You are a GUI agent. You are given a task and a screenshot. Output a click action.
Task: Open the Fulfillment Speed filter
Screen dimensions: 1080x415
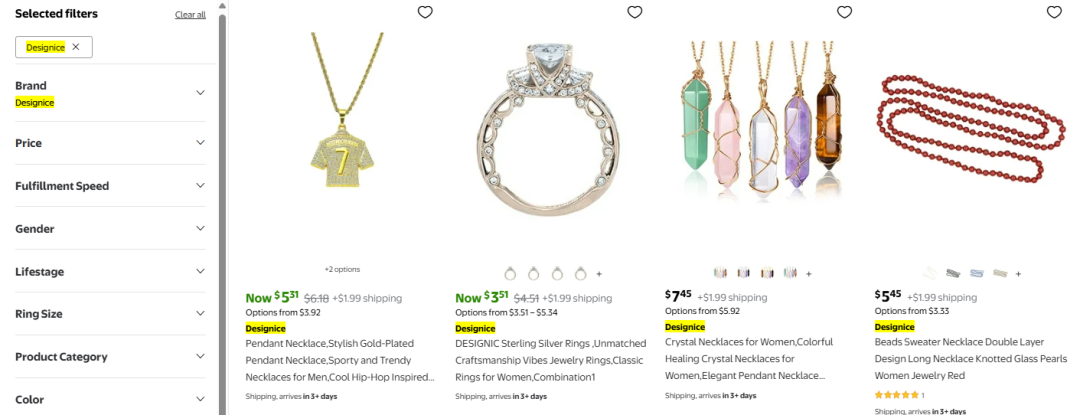tap(200, 186)
